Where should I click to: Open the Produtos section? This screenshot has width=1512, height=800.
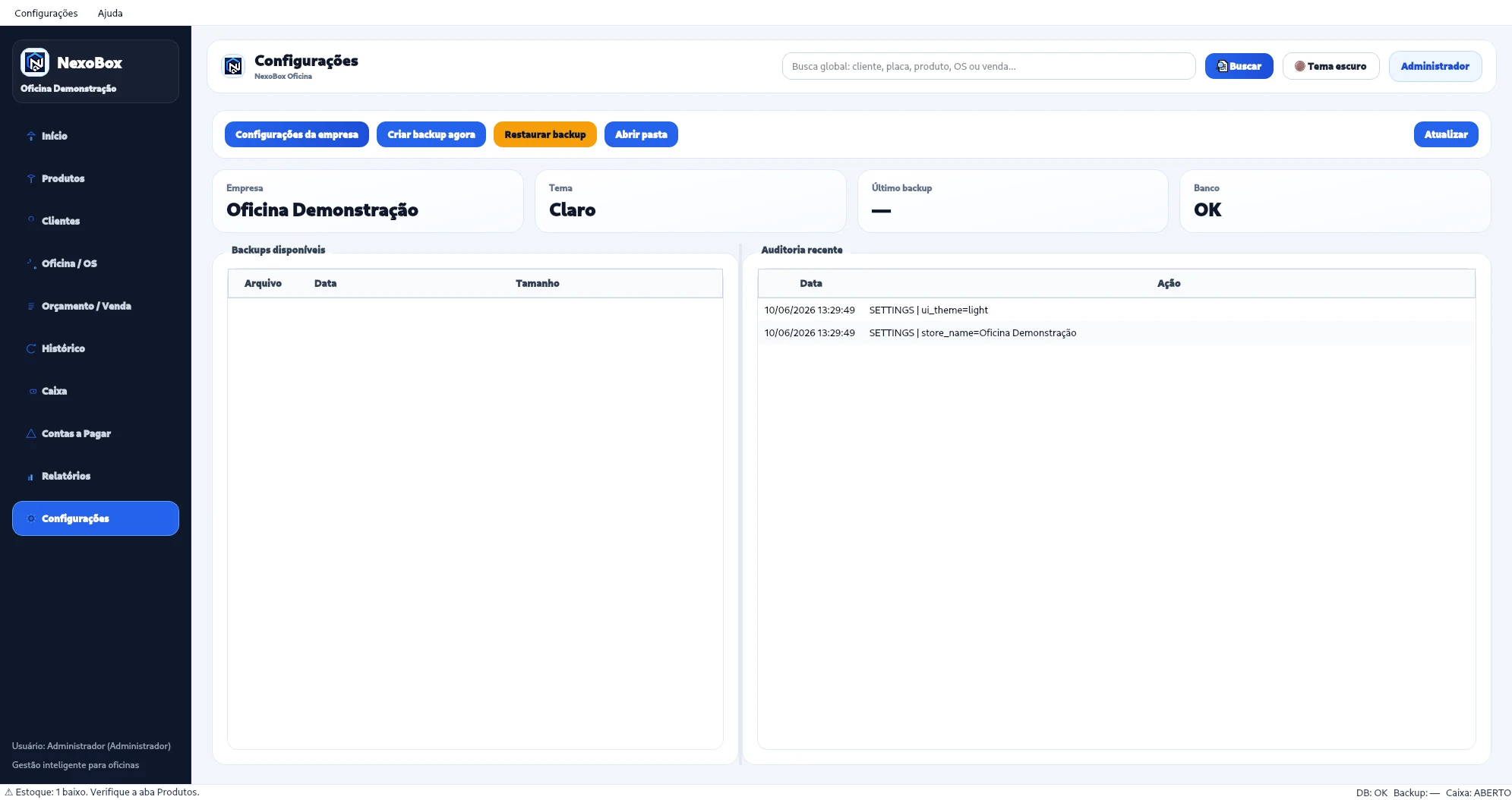point(96,178)
